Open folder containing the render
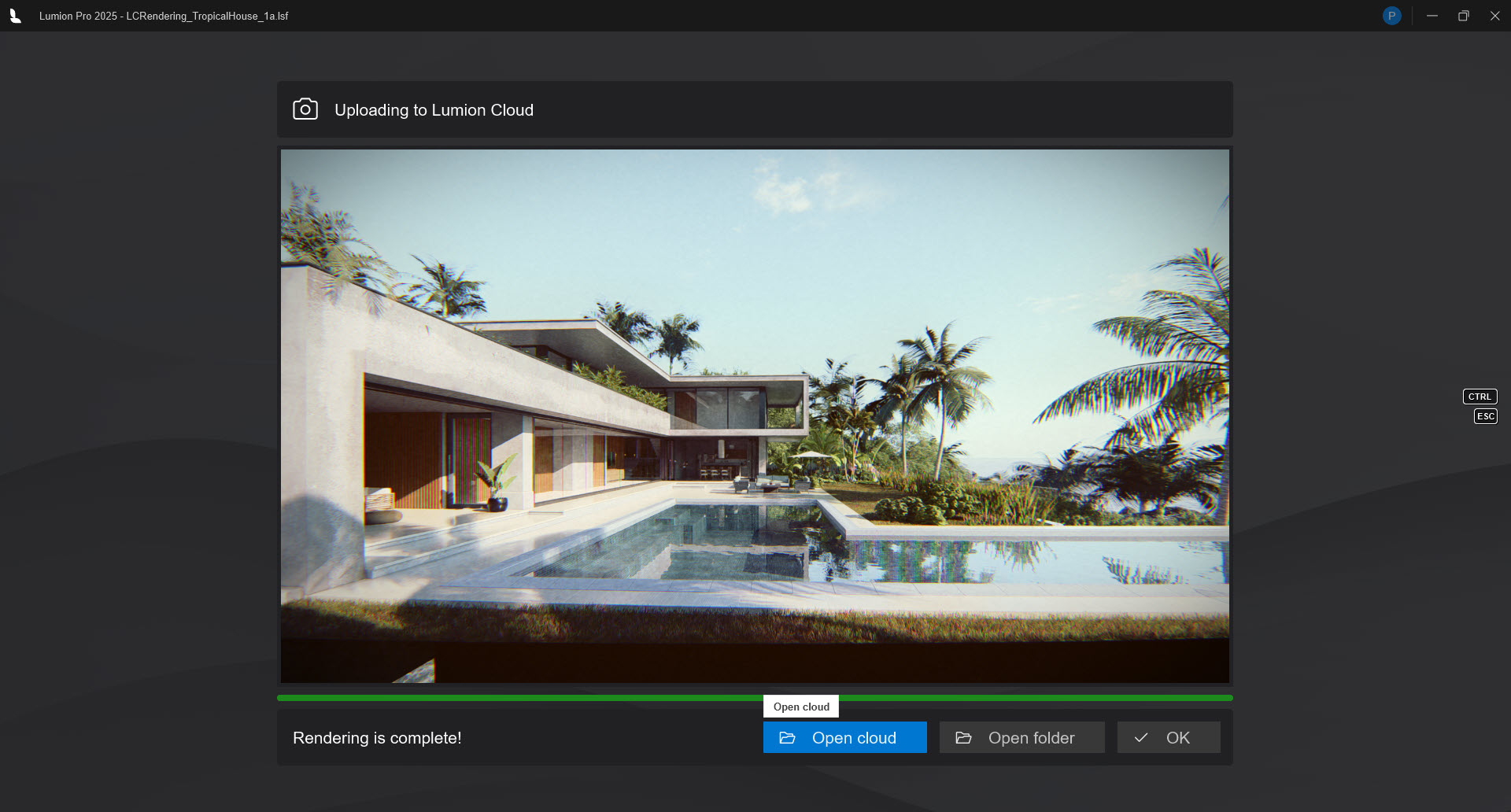This screenshot has height=812, width=1511. pyautogui.click(x=1021, y=737)
